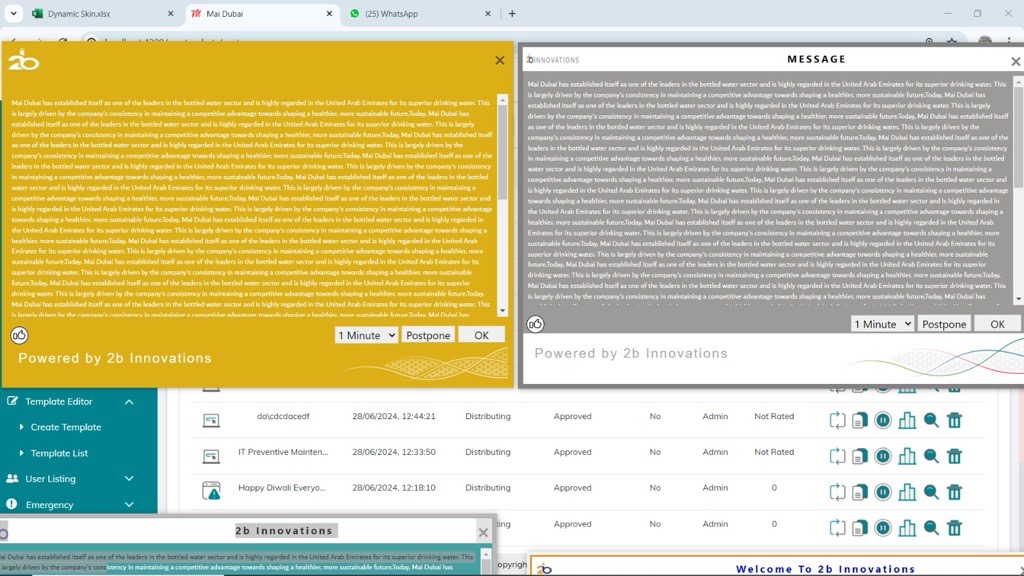Screen dimensions: 1024x576
Task: Click the date '28/06/2024, 12:33:50'
Action: tap(394, 452)
